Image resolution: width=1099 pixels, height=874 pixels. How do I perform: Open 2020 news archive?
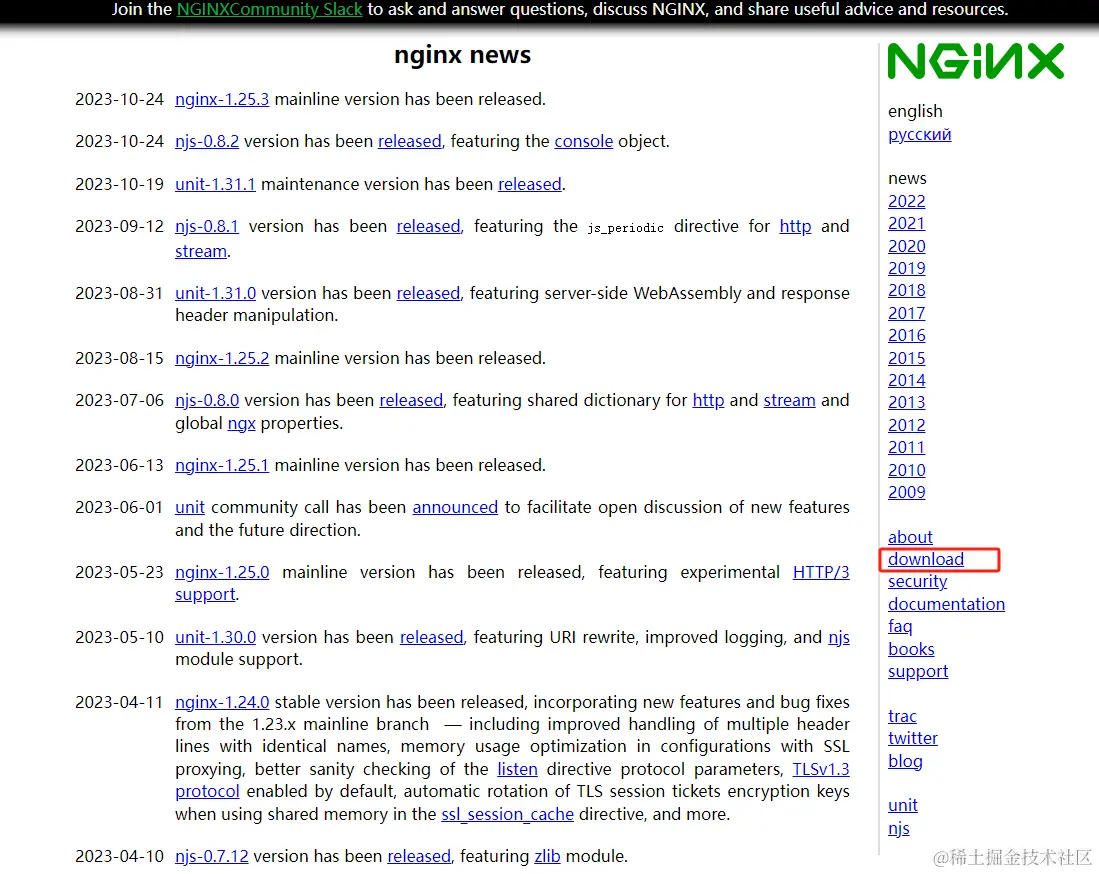point(907,247)
